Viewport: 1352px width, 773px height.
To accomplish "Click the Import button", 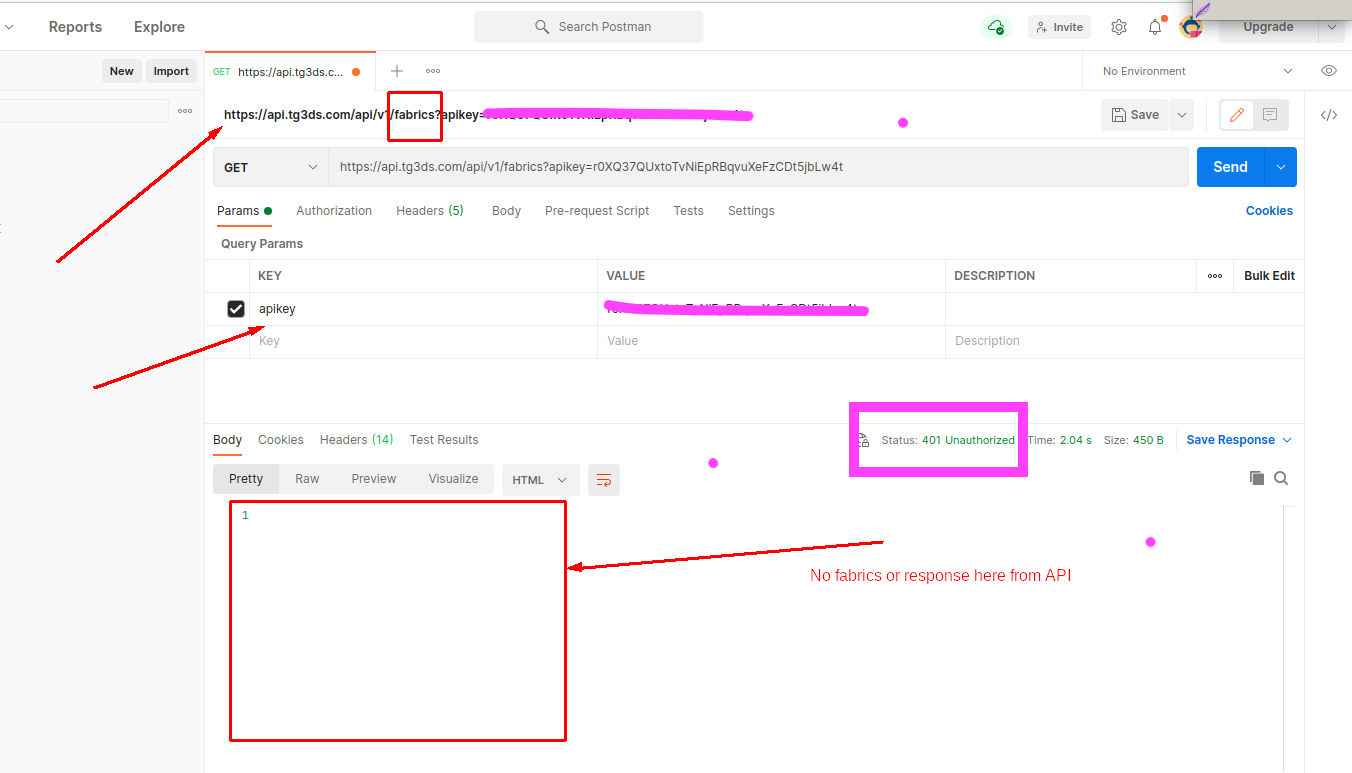I will [x=171, y=71].
